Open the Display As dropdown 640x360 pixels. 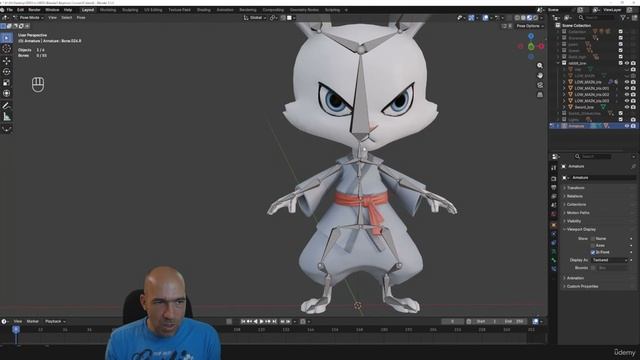click(x=609, y=260)
